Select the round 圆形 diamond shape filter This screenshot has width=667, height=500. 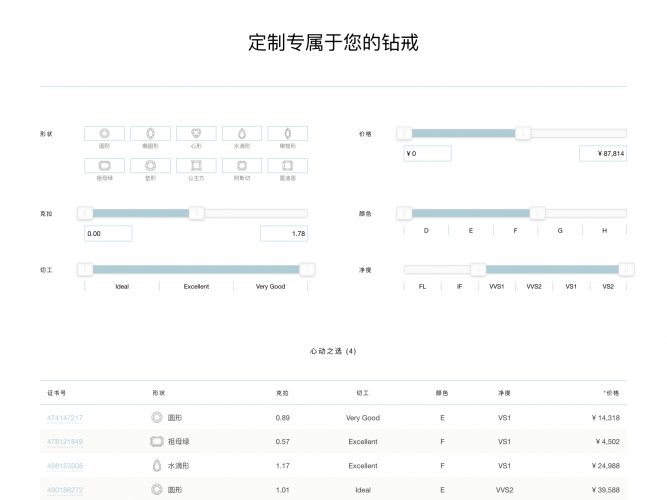click(x=104, y=134)
